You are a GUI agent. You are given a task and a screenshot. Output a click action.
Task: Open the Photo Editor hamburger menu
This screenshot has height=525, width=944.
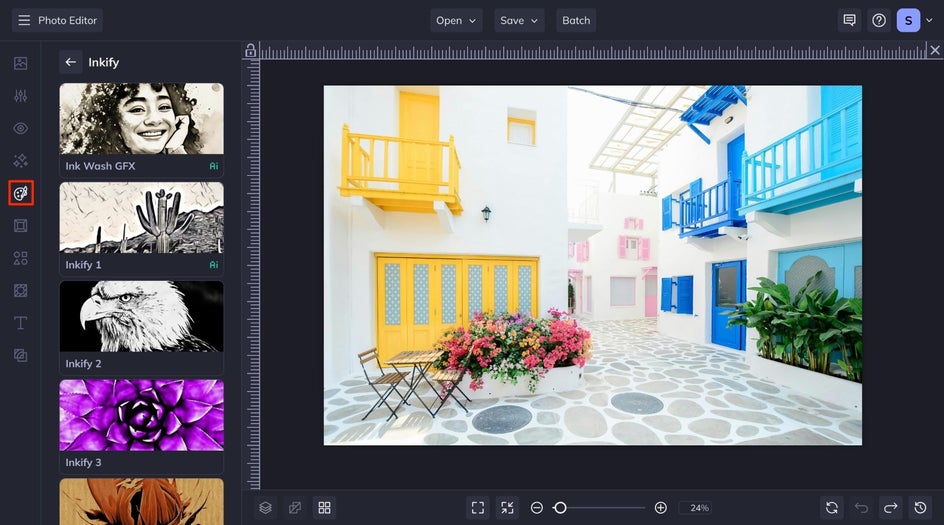coord(24,20)
